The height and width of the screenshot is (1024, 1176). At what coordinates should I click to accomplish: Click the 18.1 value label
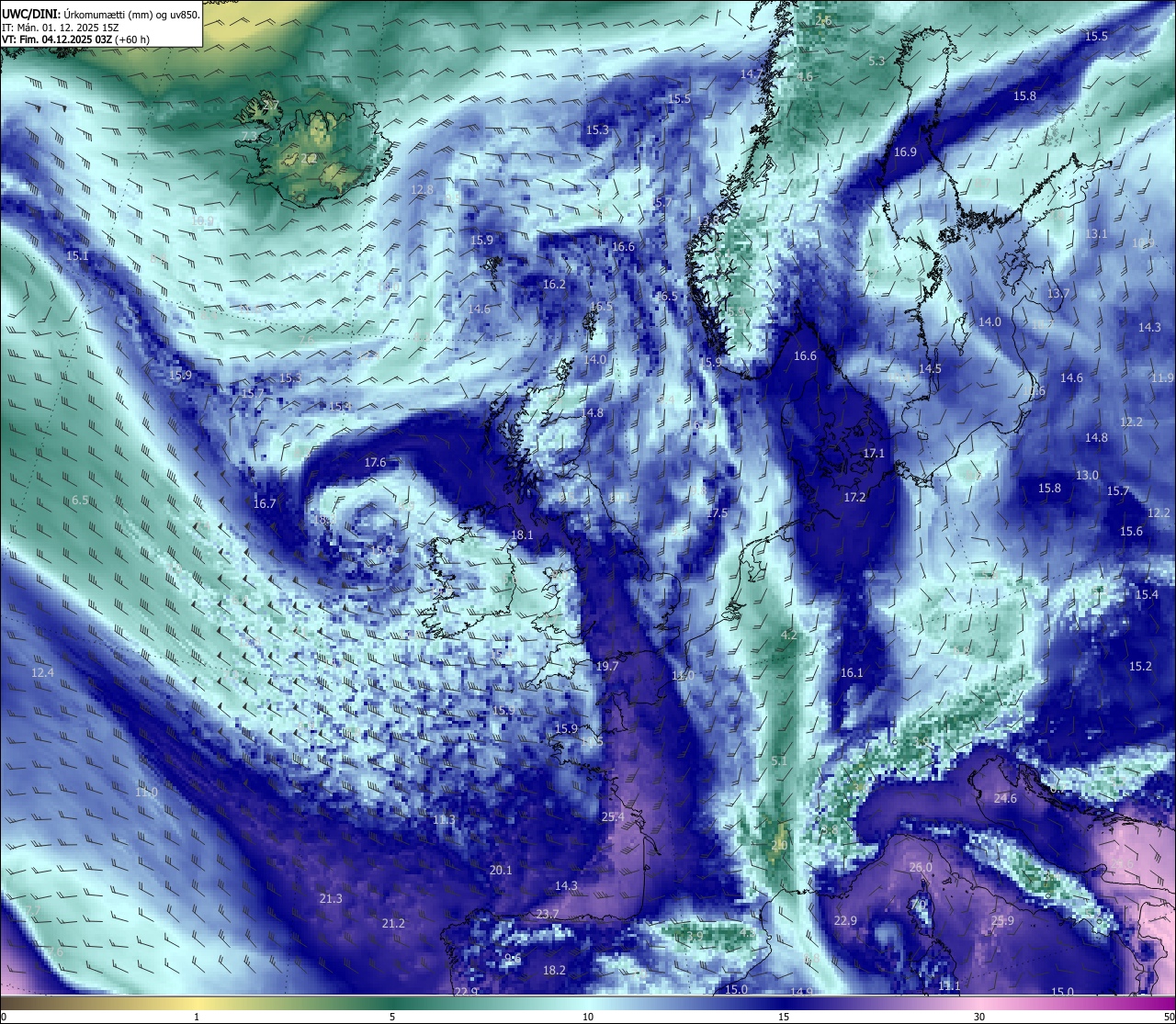pos(522,535)
